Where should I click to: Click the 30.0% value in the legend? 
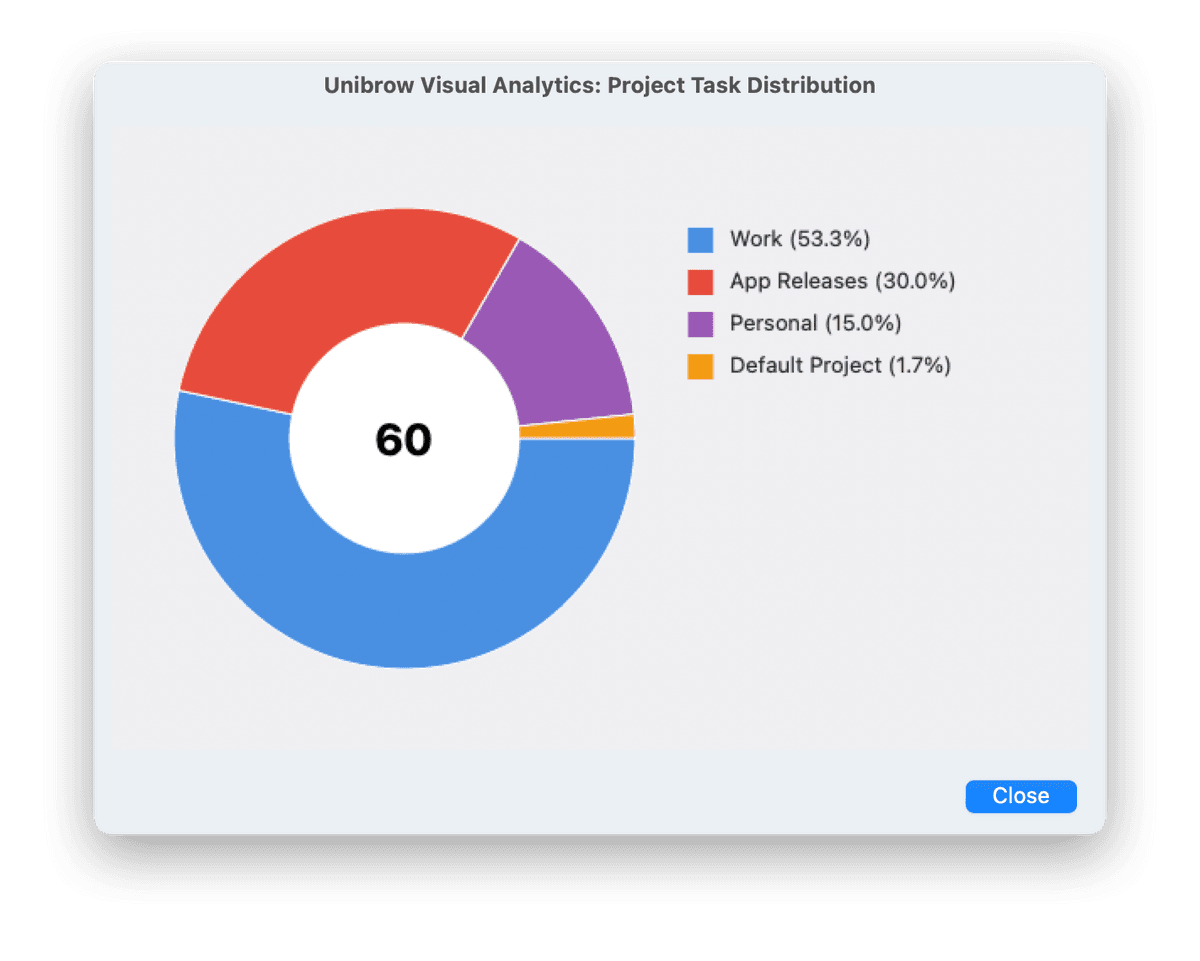coord(915,282)
